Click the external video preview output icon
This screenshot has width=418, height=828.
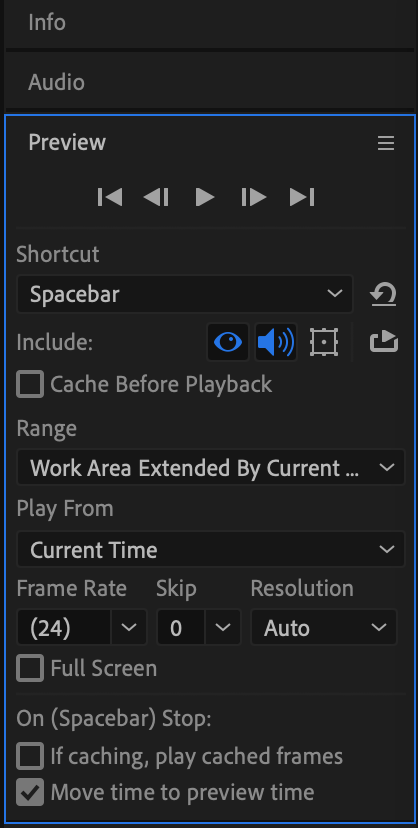point(384,342)
